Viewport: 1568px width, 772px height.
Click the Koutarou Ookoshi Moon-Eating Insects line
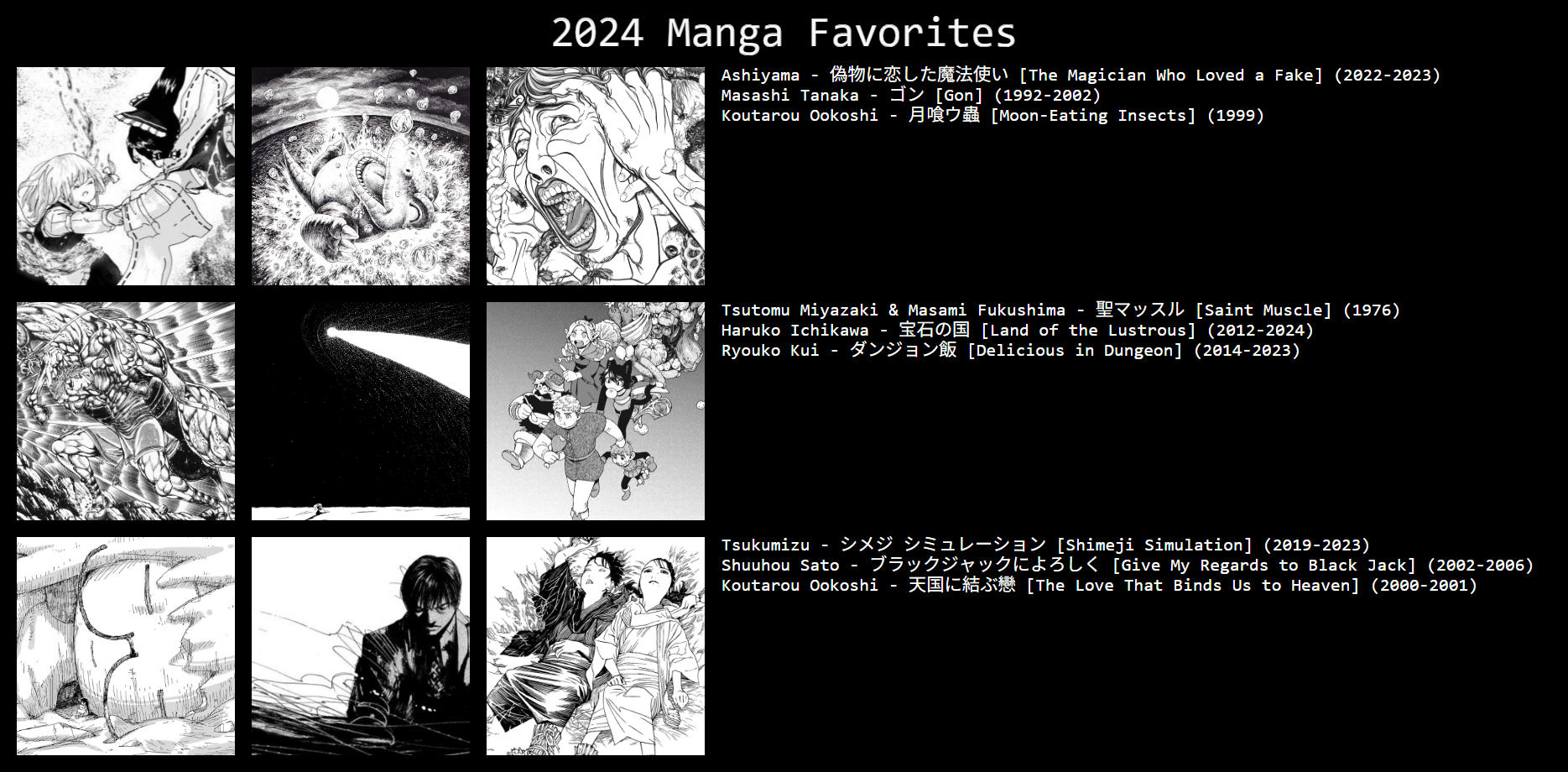click(992, 115)
